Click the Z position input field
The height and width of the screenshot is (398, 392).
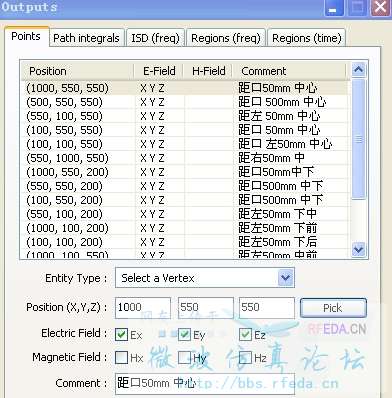pyautogui.click(x=267, y=307)
